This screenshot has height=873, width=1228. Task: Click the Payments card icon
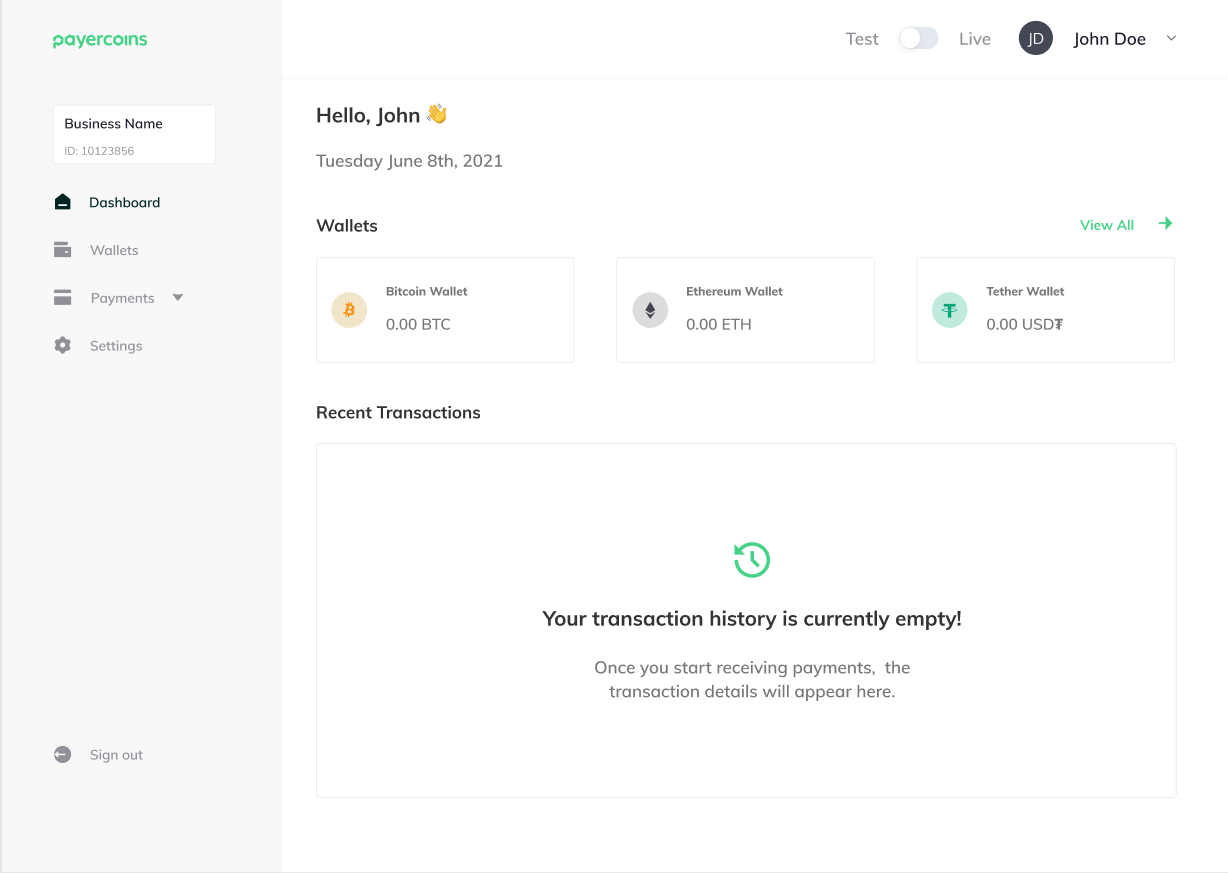coord(62,297)
